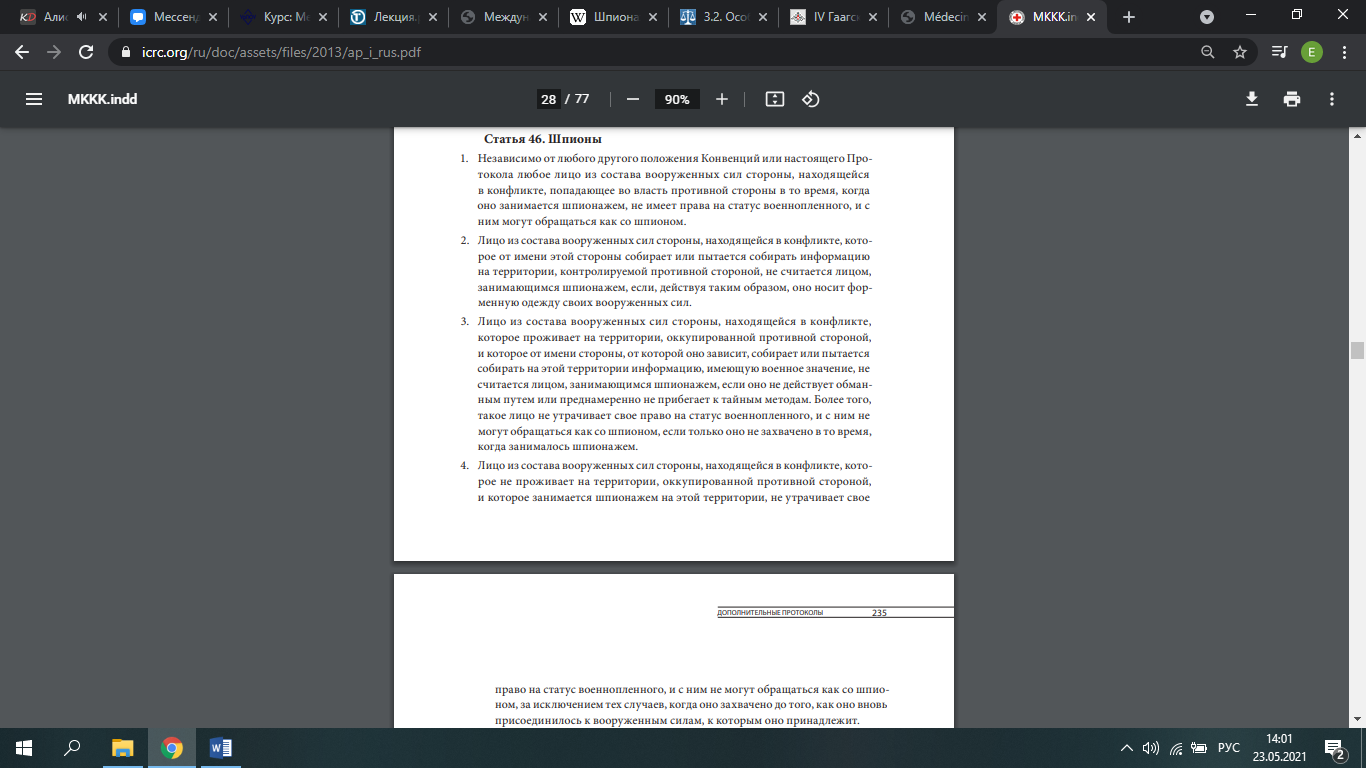This screenshot has height=768, width=1366.
Task: Click the zoom out minus button
Action: click(x=632, y=99)
